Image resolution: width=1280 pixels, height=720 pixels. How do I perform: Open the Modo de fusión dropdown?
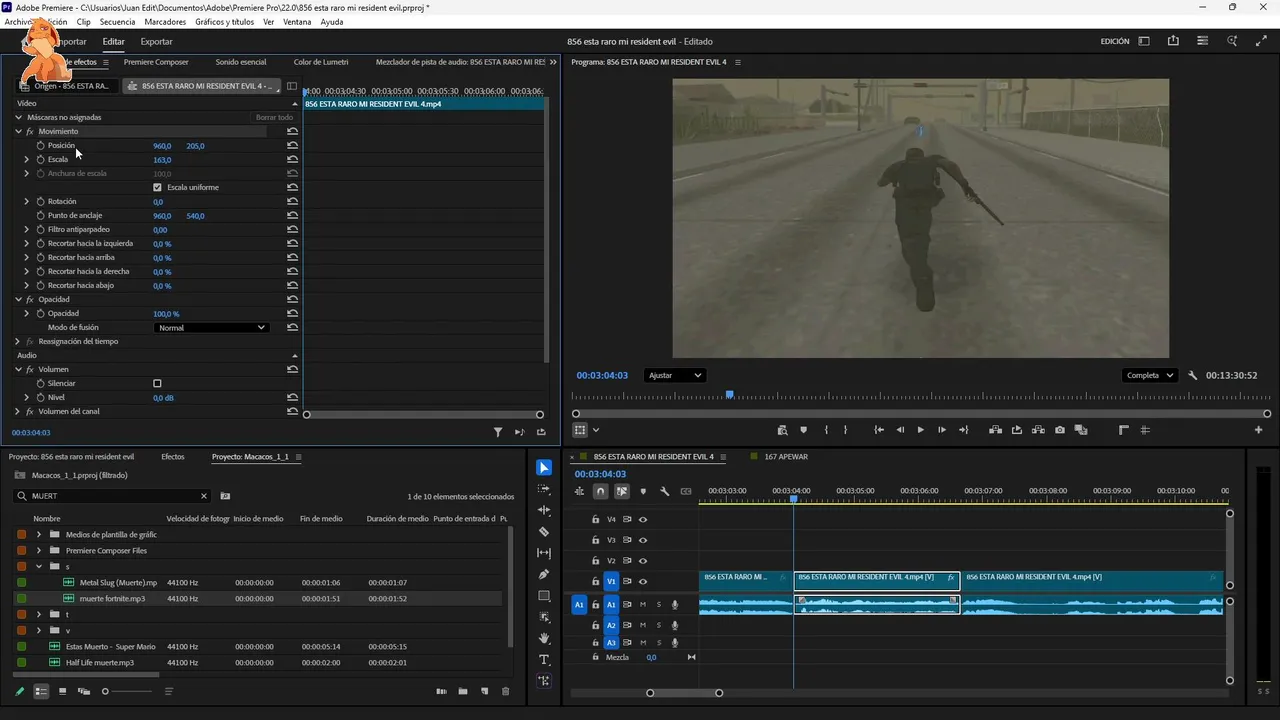(212, 328)
